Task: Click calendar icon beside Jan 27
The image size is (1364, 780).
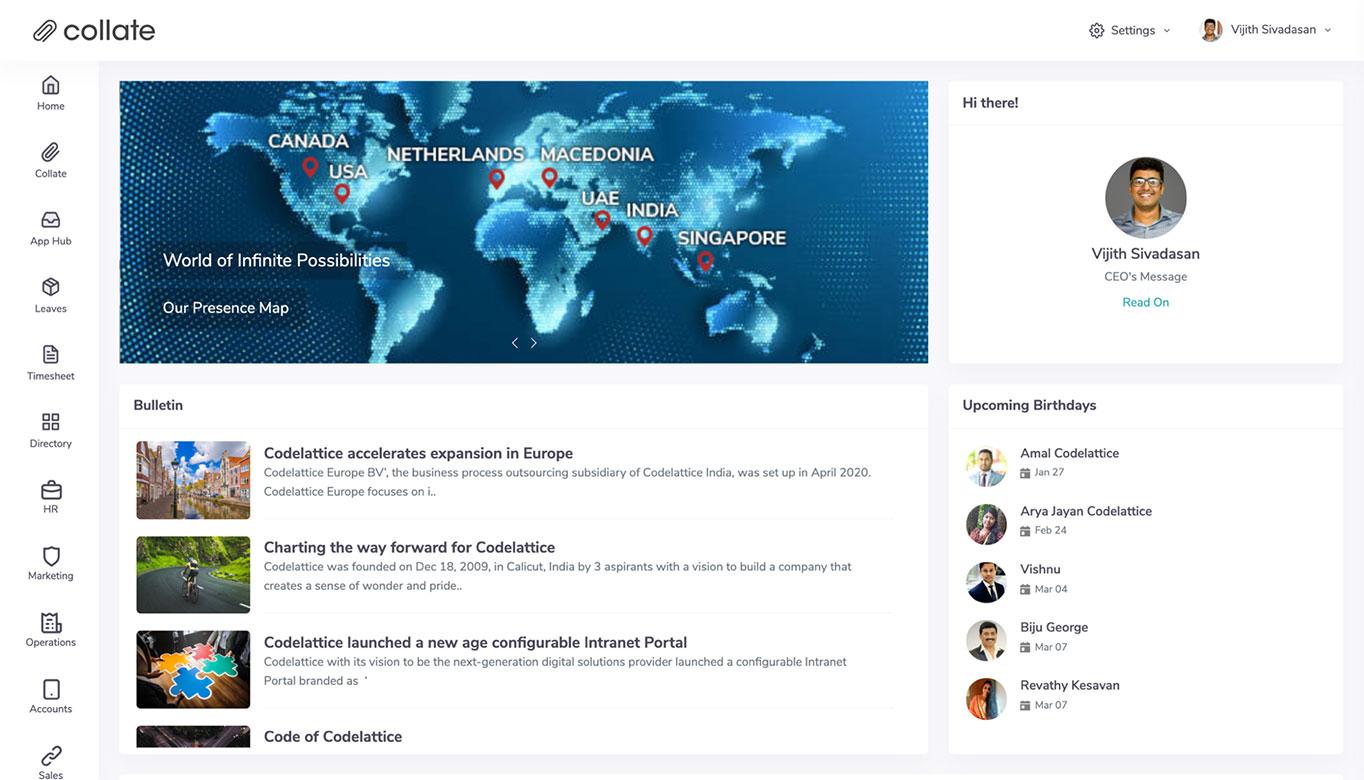Action: pos(1025,473)
